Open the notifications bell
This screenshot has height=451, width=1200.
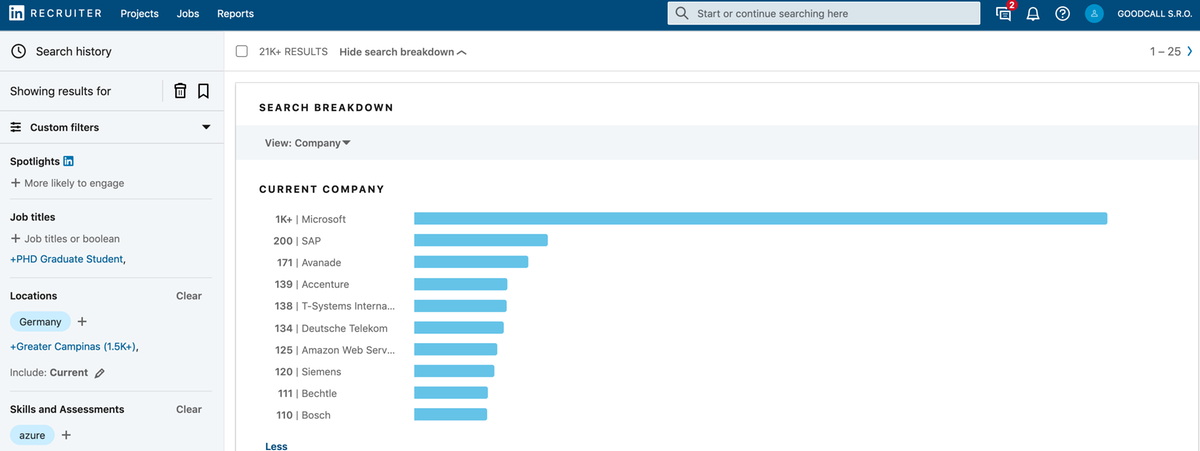click(1034, 14)
